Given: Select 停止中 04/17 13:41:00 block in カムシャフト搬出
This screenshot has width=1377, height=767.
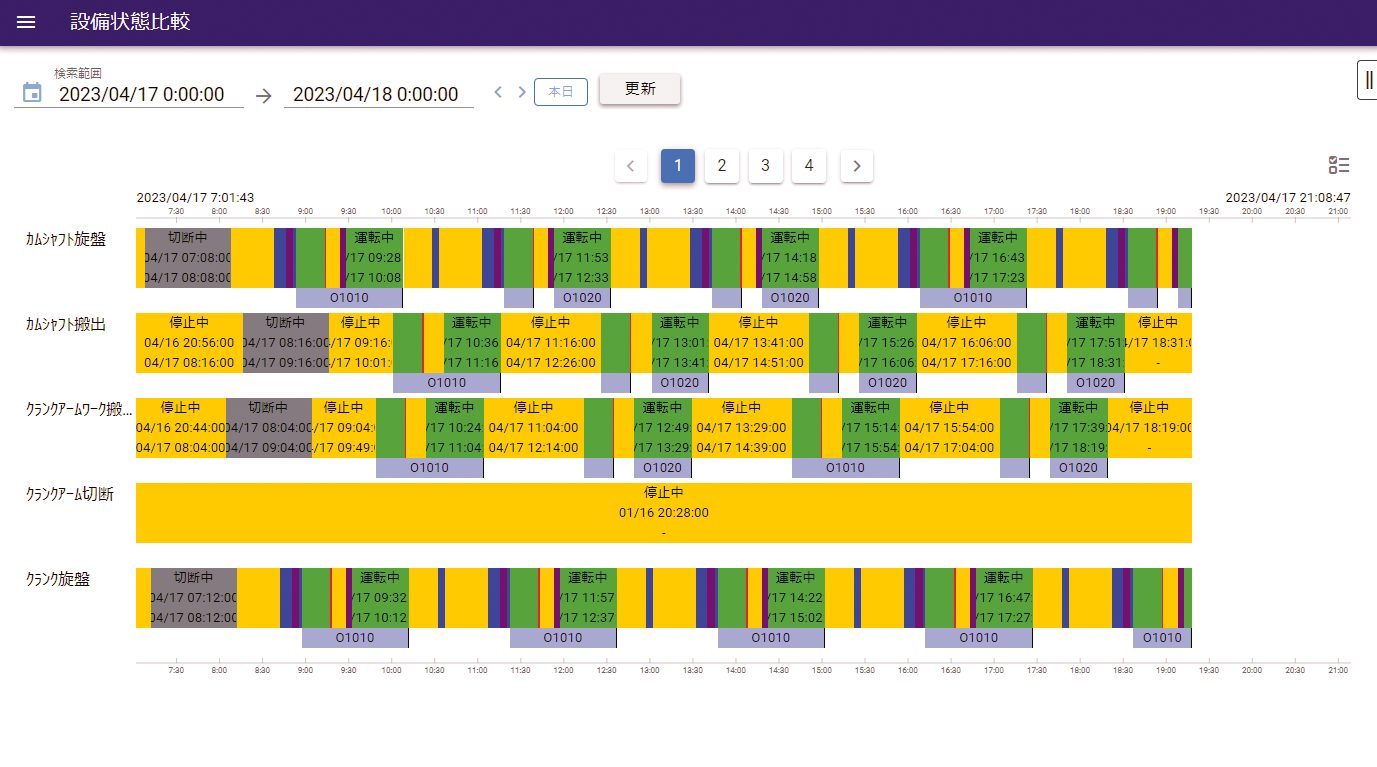Looking at the screenshot, I should pyautogui.click(x=759, y=343).
